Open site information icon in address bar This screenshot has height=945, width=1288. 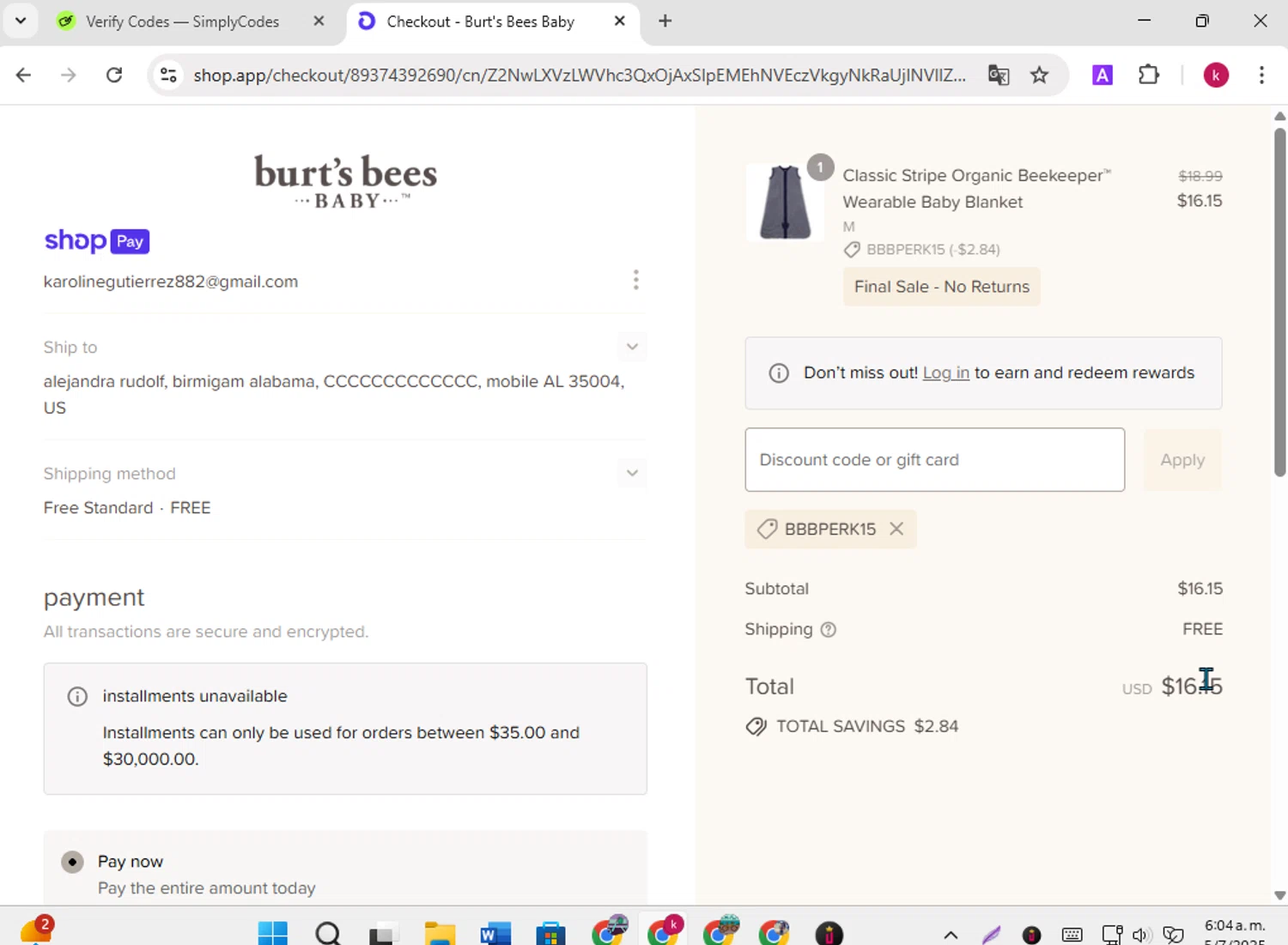169,76
